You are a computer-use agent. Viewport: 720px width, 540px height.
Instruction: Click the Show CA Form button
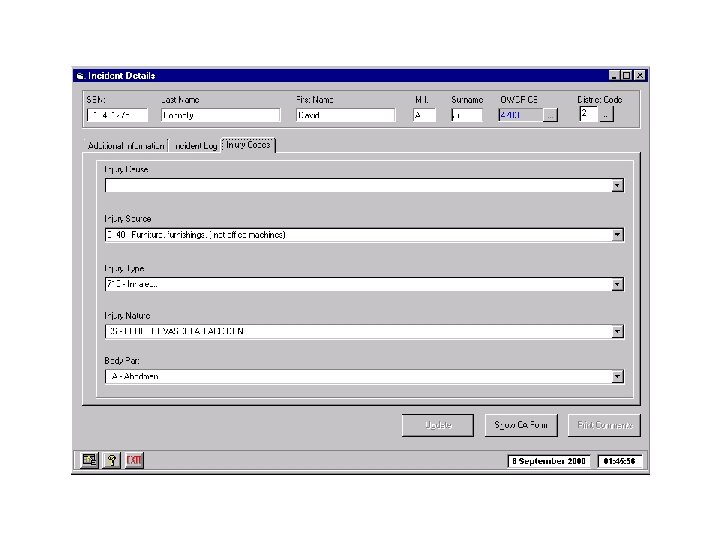tap(521, 425)
